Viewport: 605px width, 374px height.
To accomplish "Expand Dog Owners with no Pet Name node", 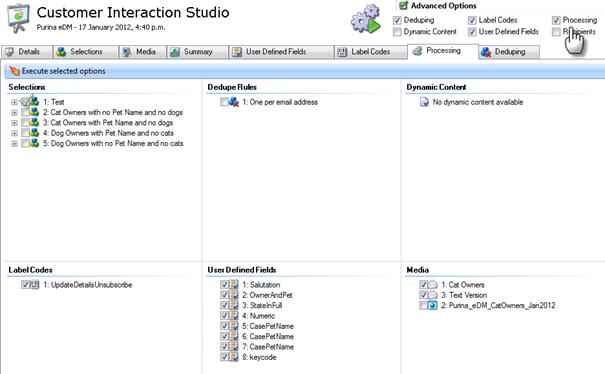I will click(x=14, y=144).
